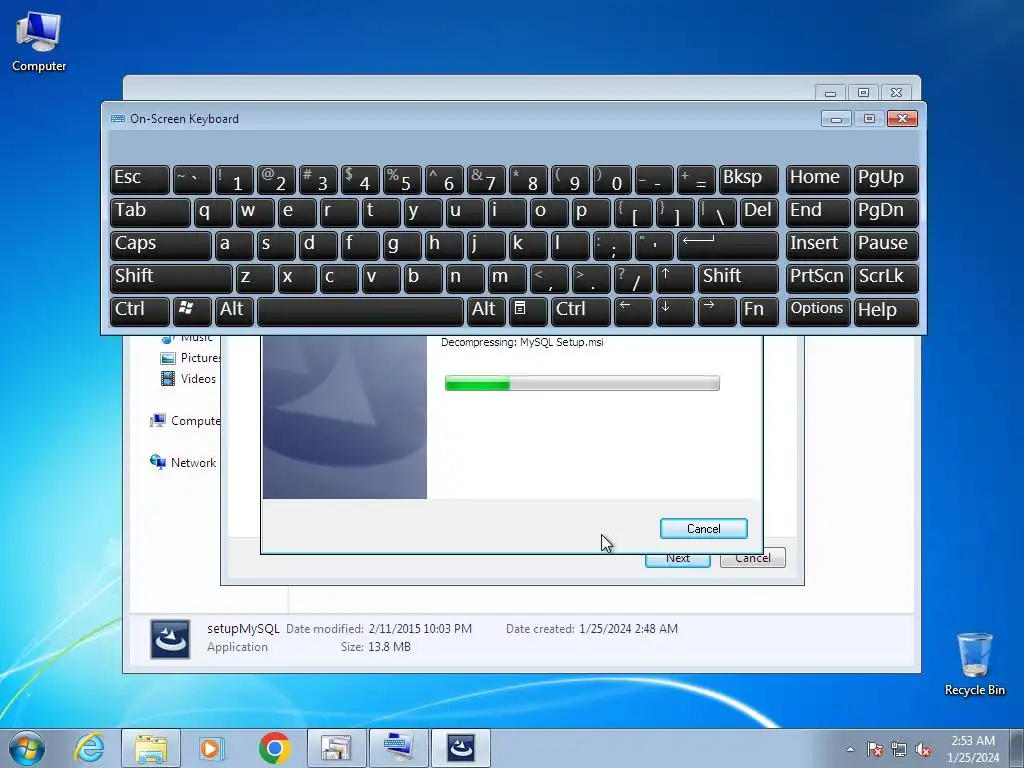The width and height of the screenshot is (1024, 768).
Task: Open Windows Explorer from taskbar
Action: [151, 748]
